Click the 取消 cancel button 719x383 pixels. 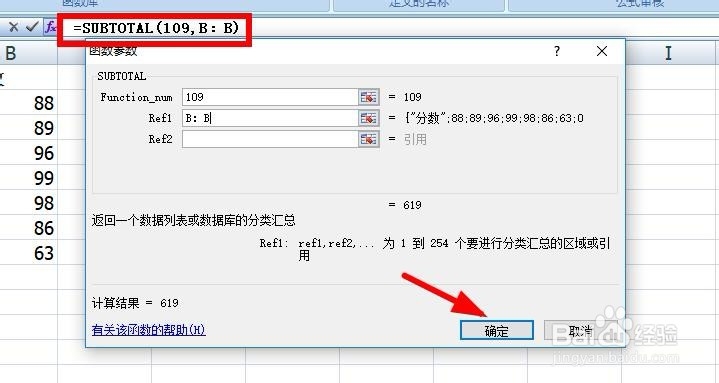click(x=580, y=330)
